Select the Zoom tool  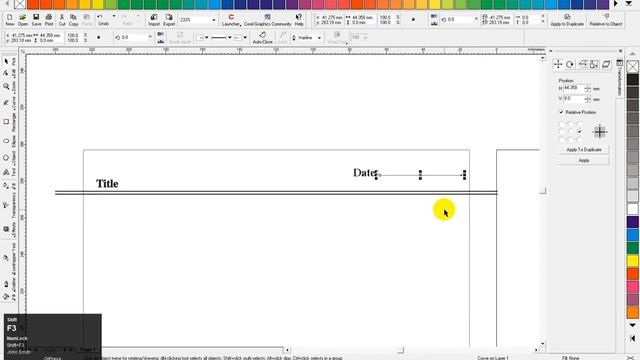coord(6,87)
